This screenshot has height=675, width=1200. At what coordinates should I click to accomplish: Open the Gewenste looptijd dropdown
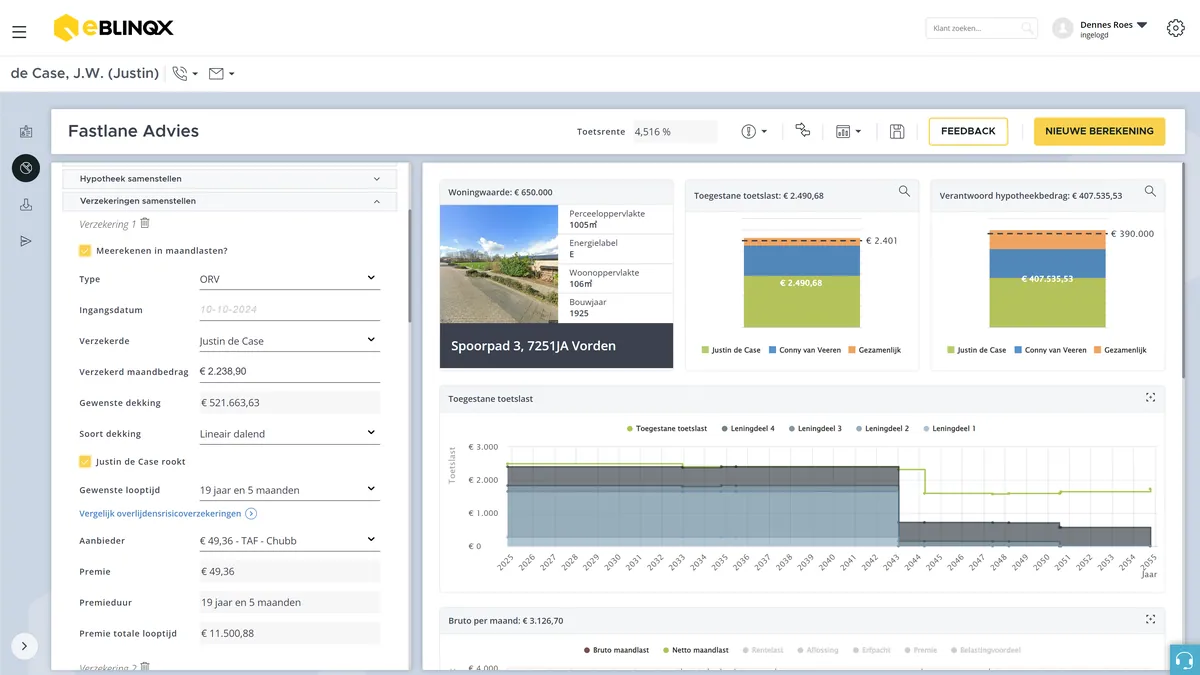[x=288, y=490]
